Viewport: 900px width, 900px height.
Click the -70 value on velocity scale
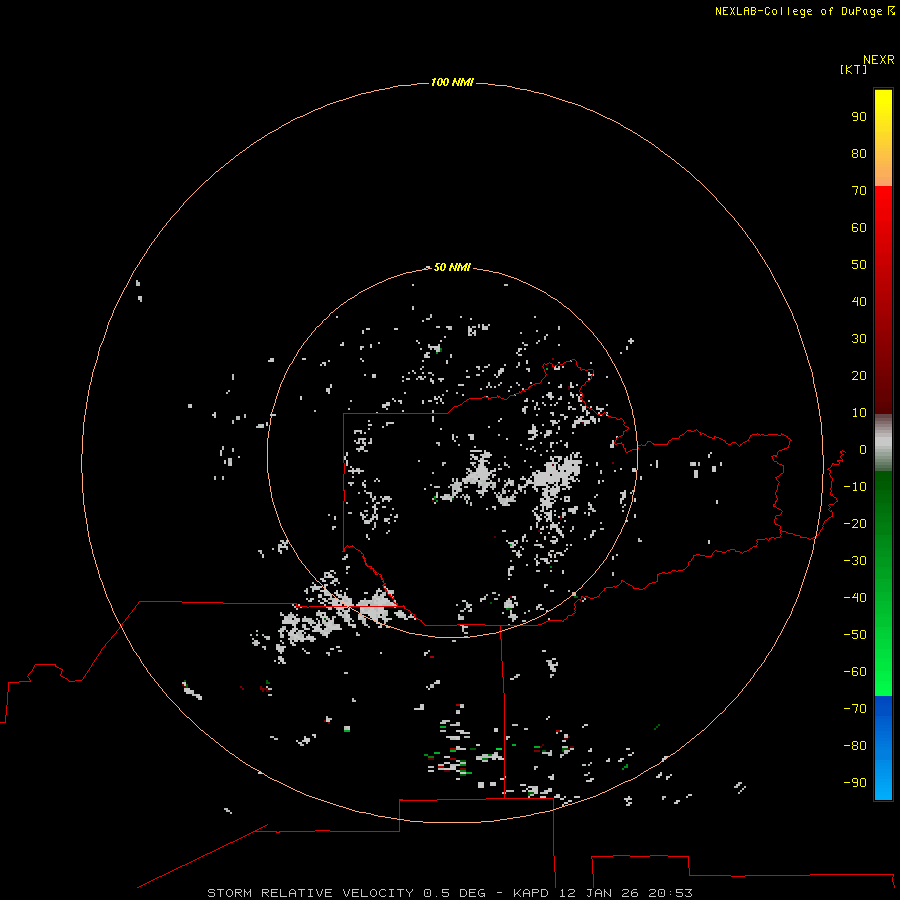(x=855, y=709)
